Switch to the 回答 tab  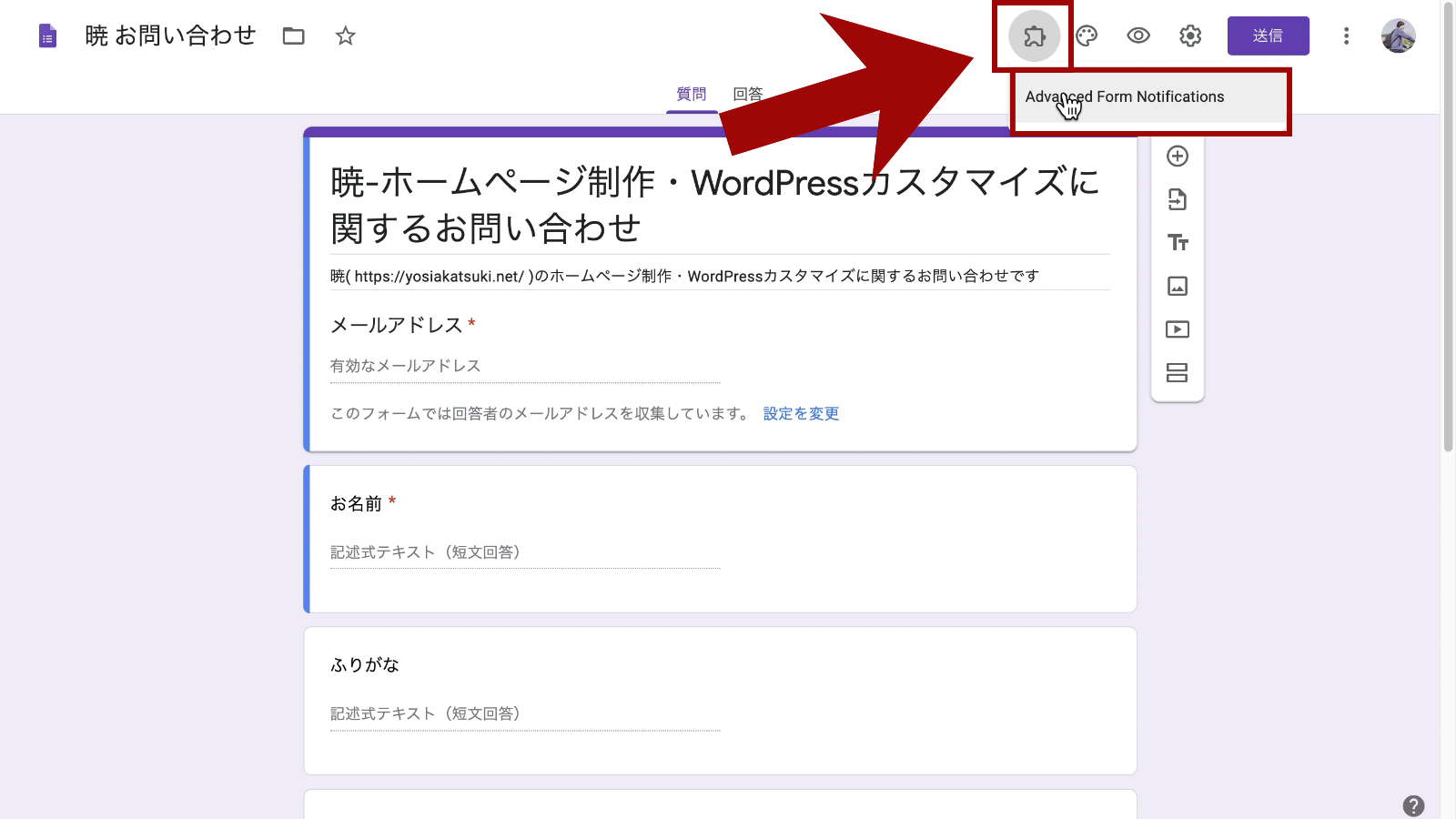[x=748, y=94]
